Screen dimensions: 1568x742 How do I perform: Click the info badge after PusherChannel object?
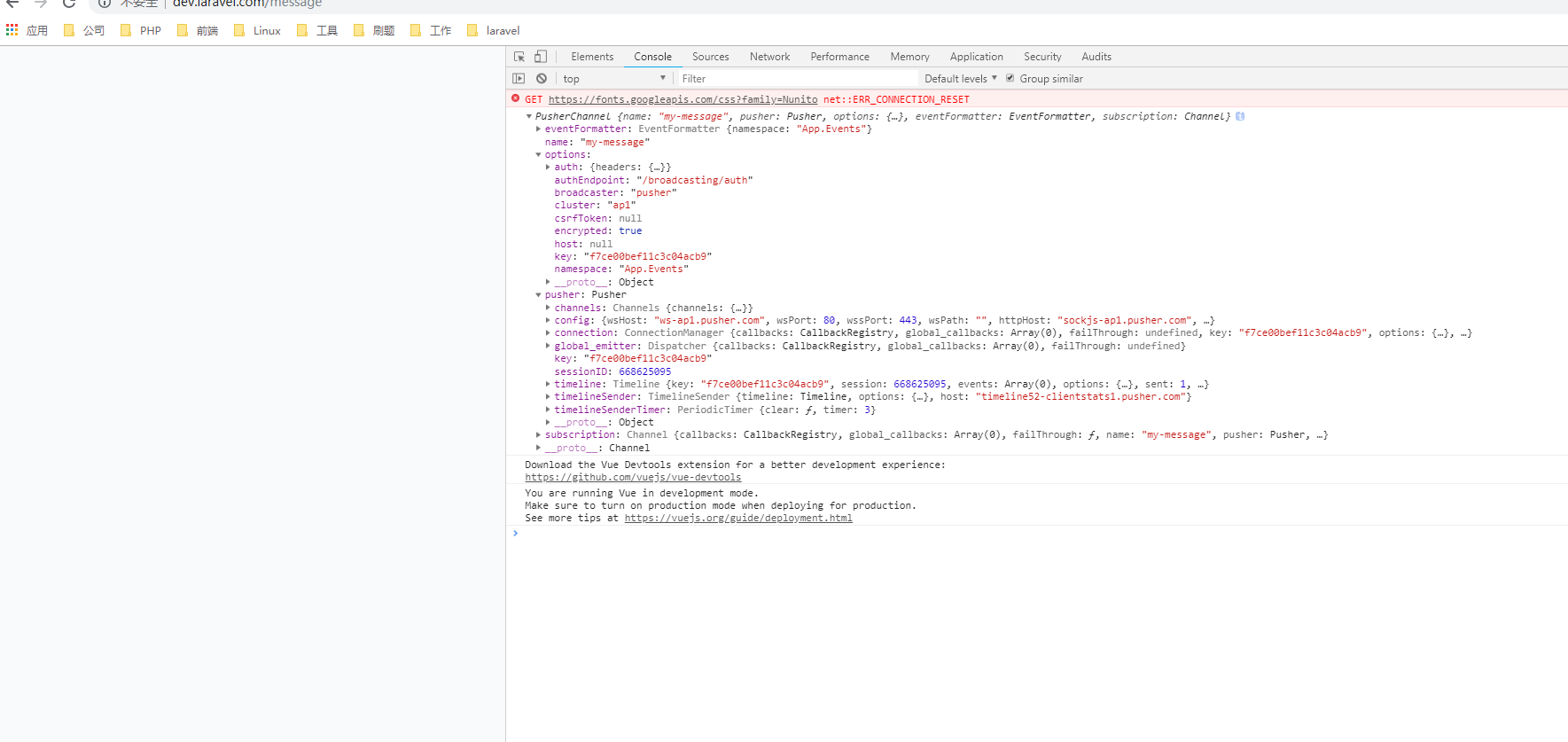(1240, 116)
